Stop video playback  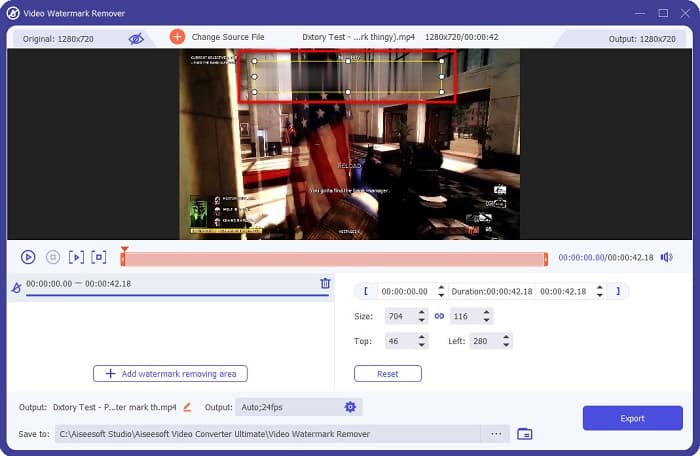53,257
